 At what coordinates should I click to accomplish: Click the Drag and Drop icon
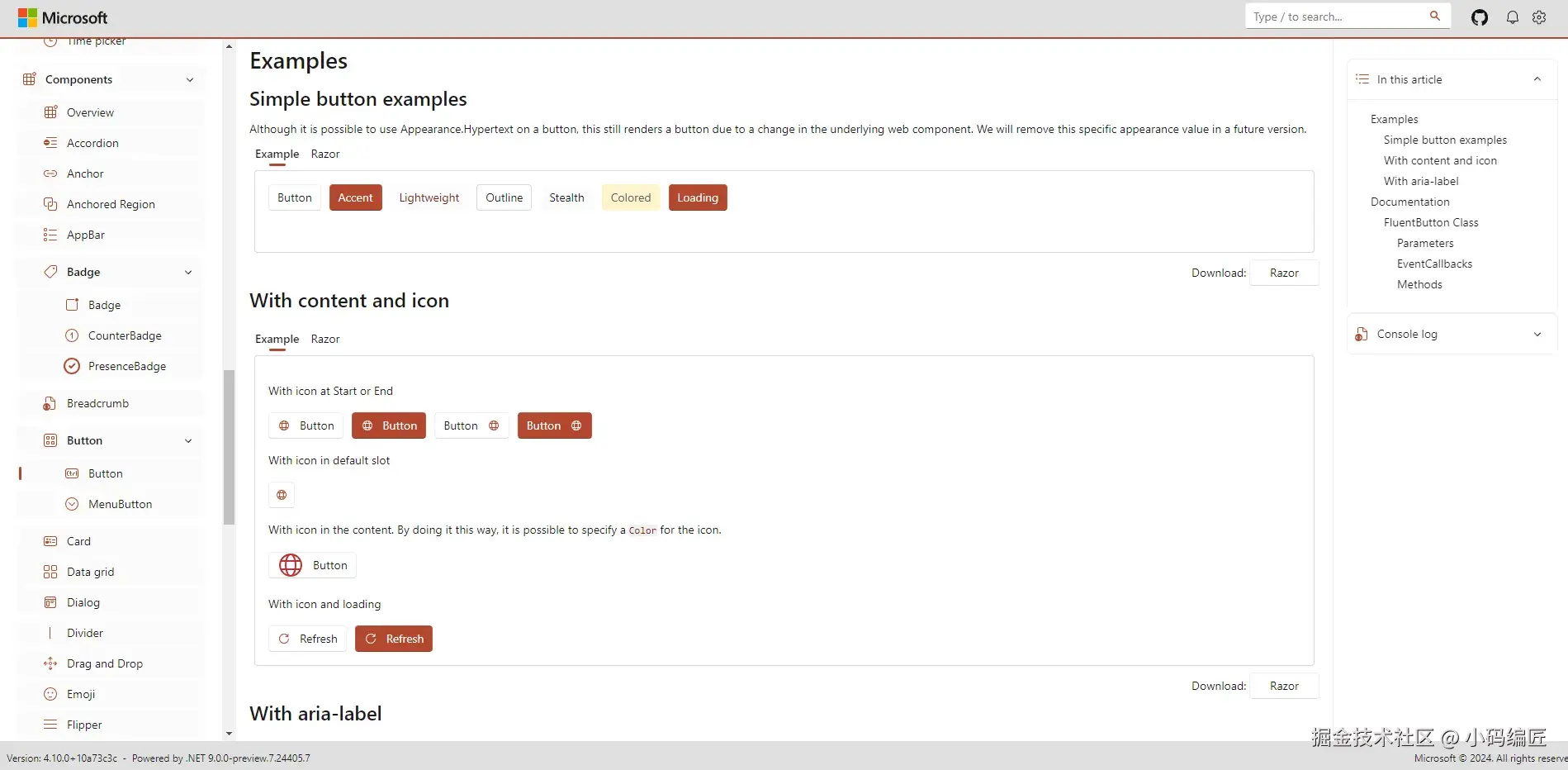click(50, 663)
